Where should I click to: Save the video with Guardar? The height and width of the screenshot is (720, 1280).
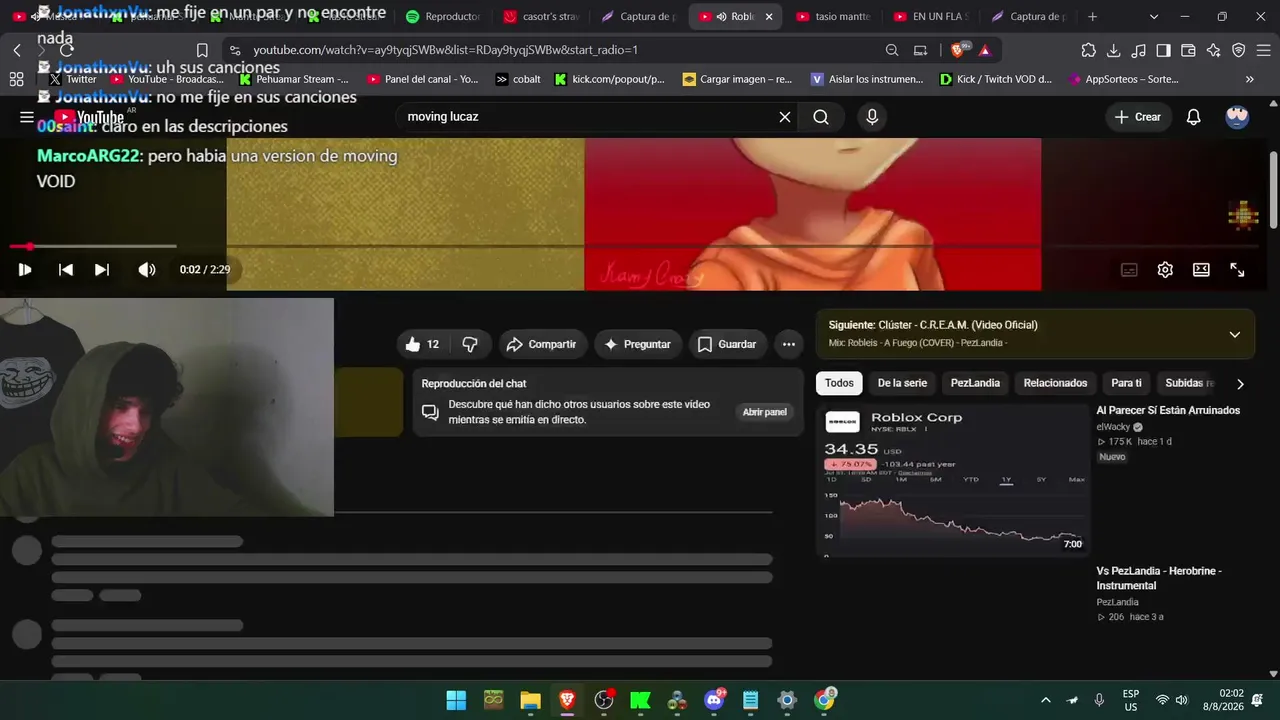click(x=727, y=344)
